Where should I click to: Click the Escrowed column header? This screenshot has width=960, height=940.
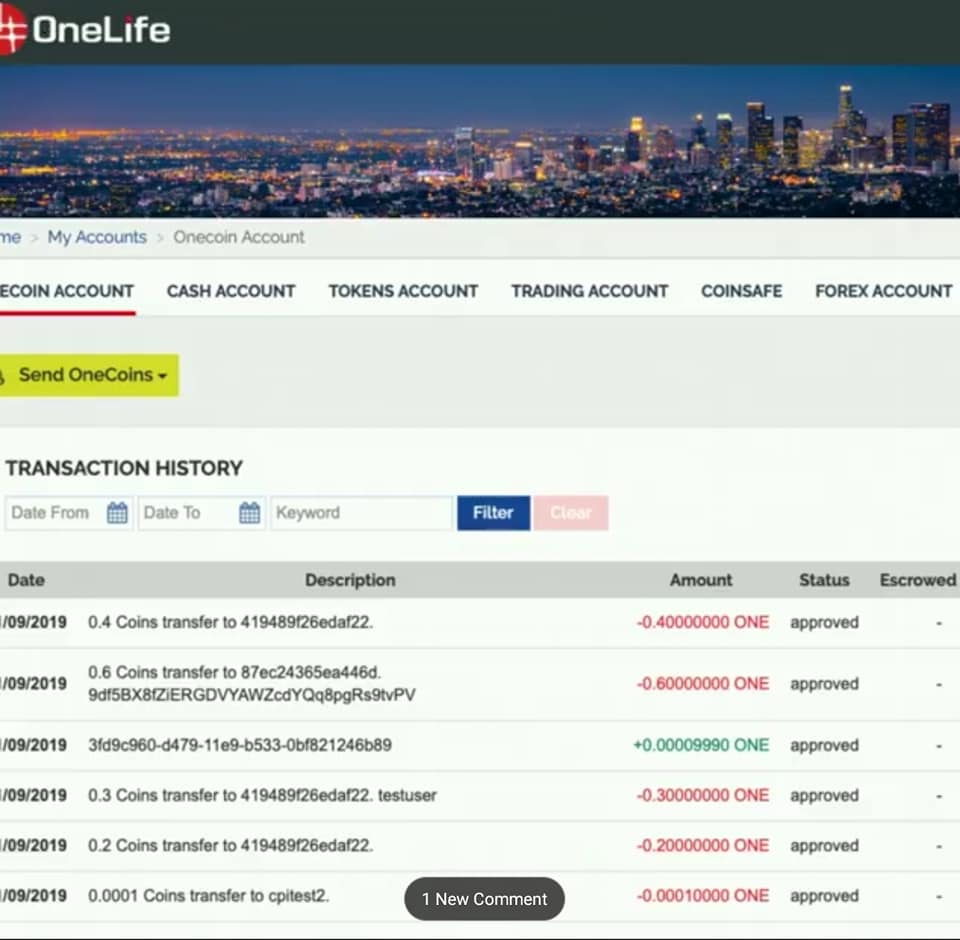pos(918,580)
